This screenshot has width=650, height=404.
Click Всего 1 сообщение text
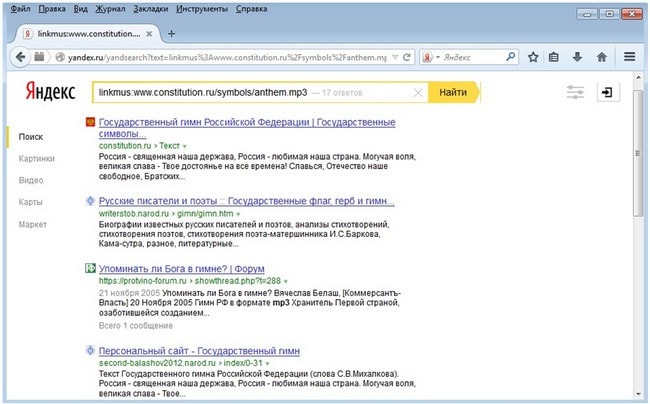(136, 326)
